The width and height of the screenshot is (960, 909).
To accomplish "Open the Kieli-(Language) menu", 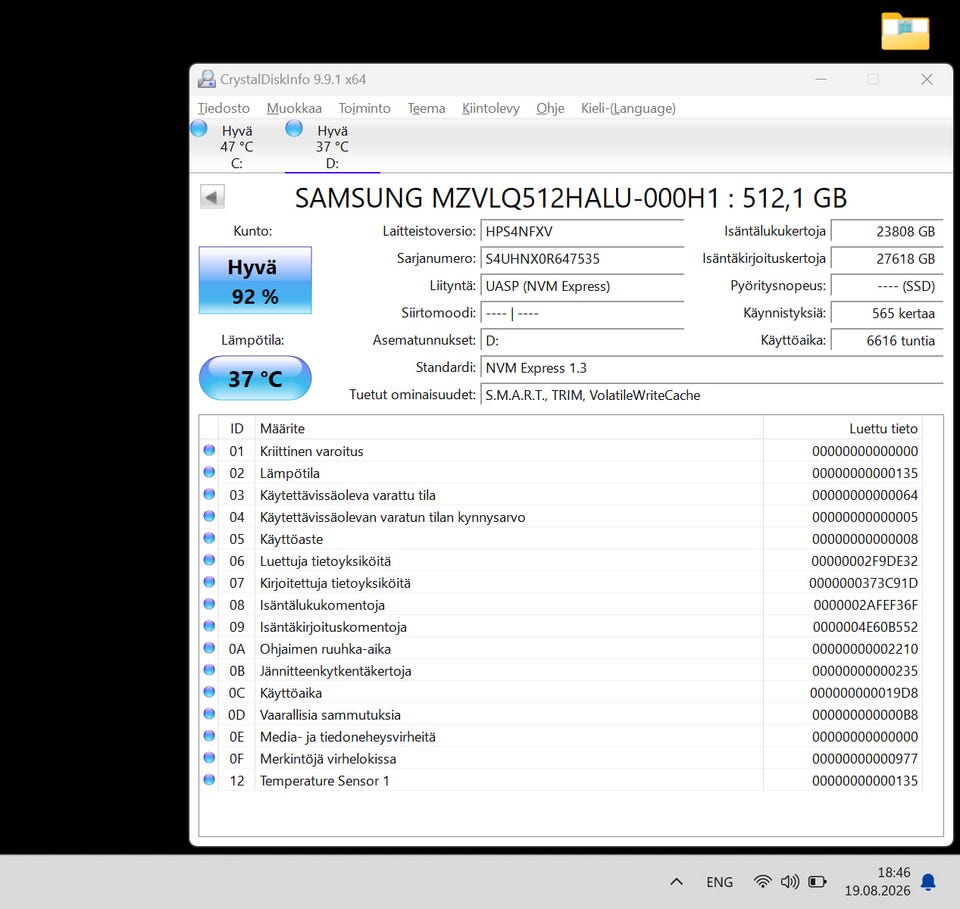I will click(628, 108).
